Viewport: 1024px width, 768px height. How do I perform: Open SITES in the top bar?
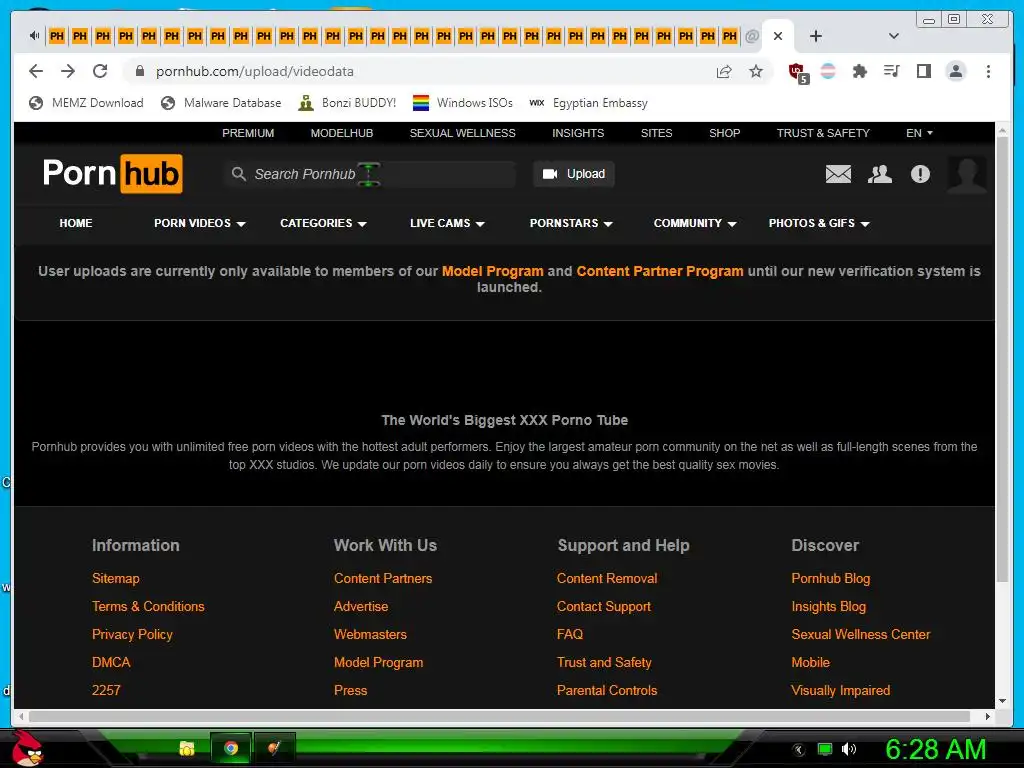656,133
